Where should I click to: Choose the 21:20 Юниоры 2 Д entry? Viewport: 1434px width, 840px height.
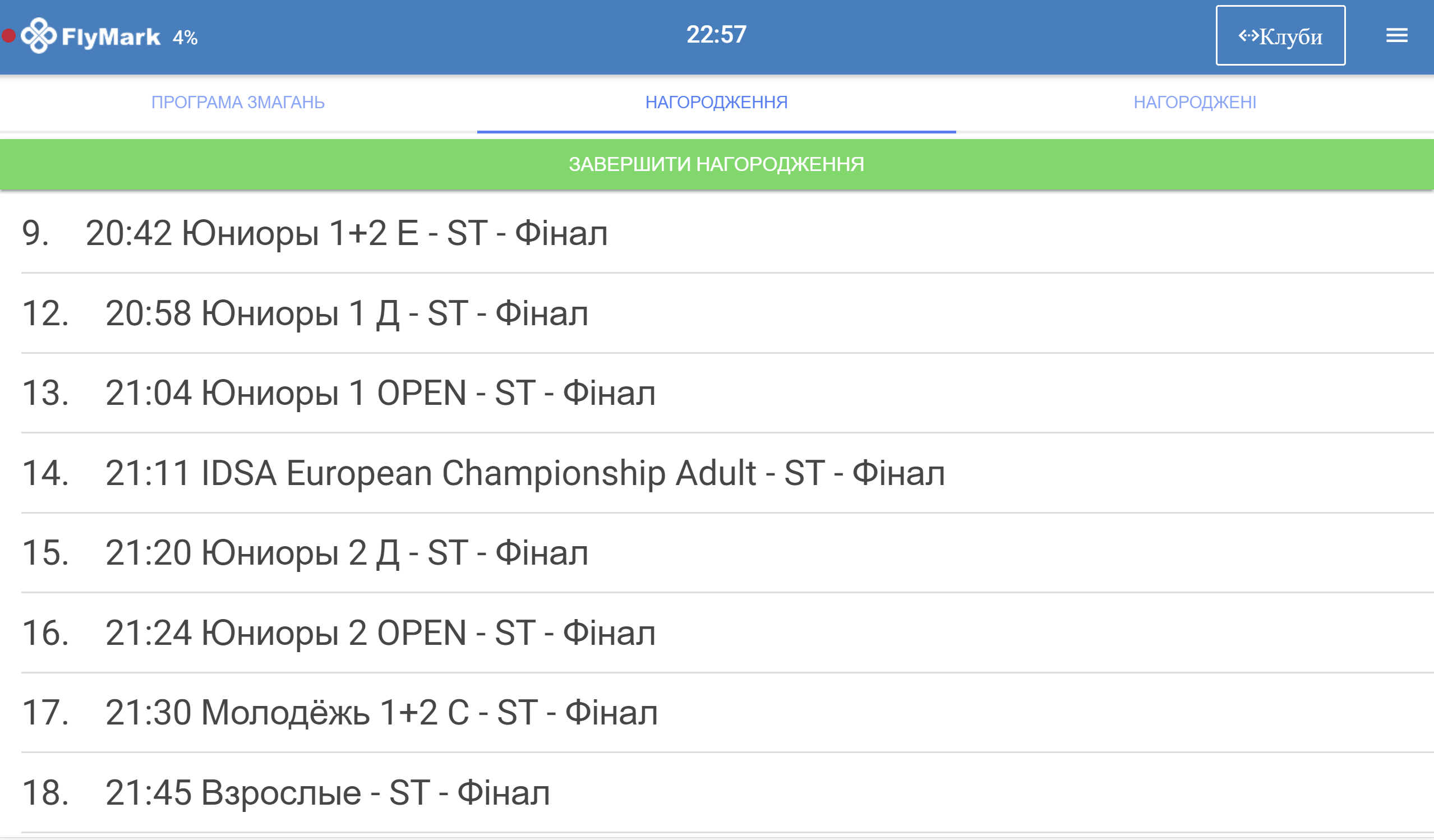coord(346,553)
